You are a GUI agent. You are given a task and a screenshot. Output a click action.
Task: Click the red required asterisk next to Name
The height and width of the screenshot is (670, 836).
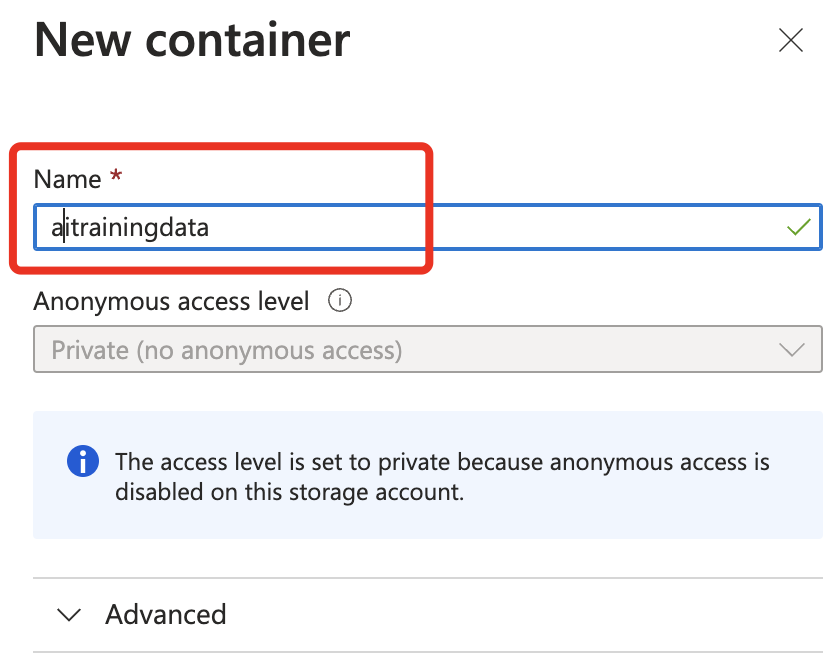pos(116,175)
